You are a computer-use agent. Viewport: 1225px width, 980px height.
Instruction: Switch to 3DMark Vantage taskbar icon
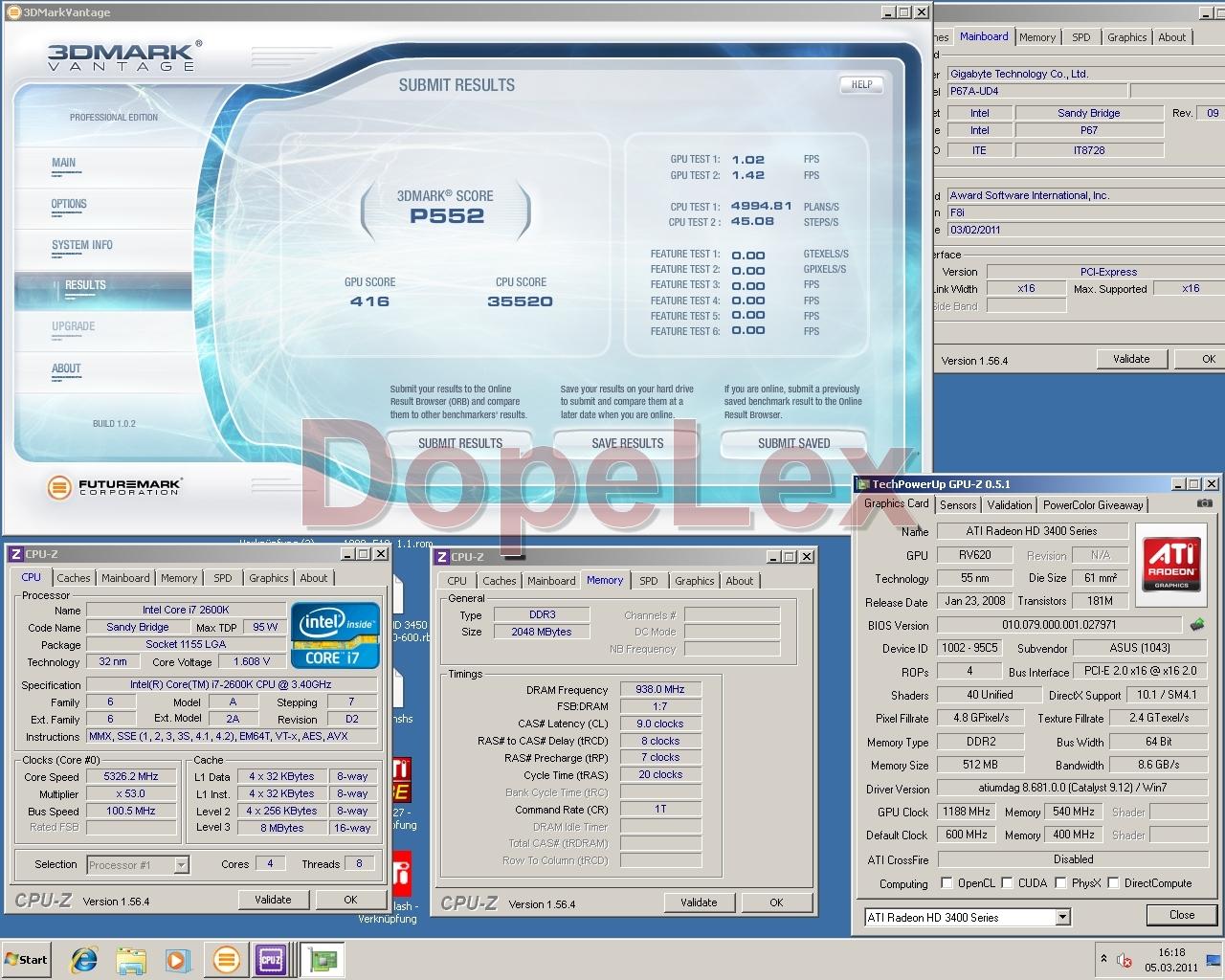[226, 960]
